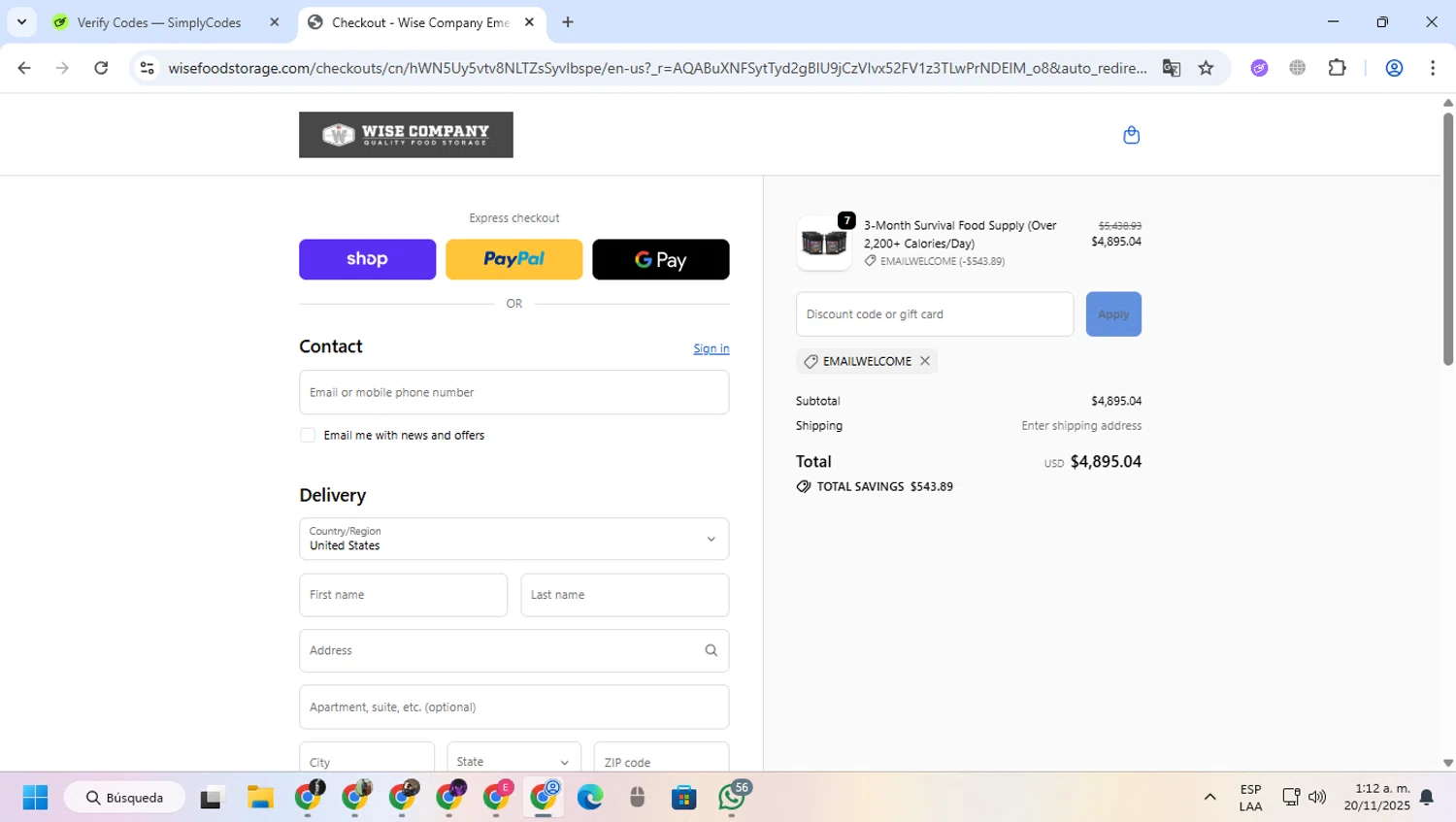Screen dimensions: 1456x822
Task: Click the address search magnifier icon
Action: click(x=711, y=650)
